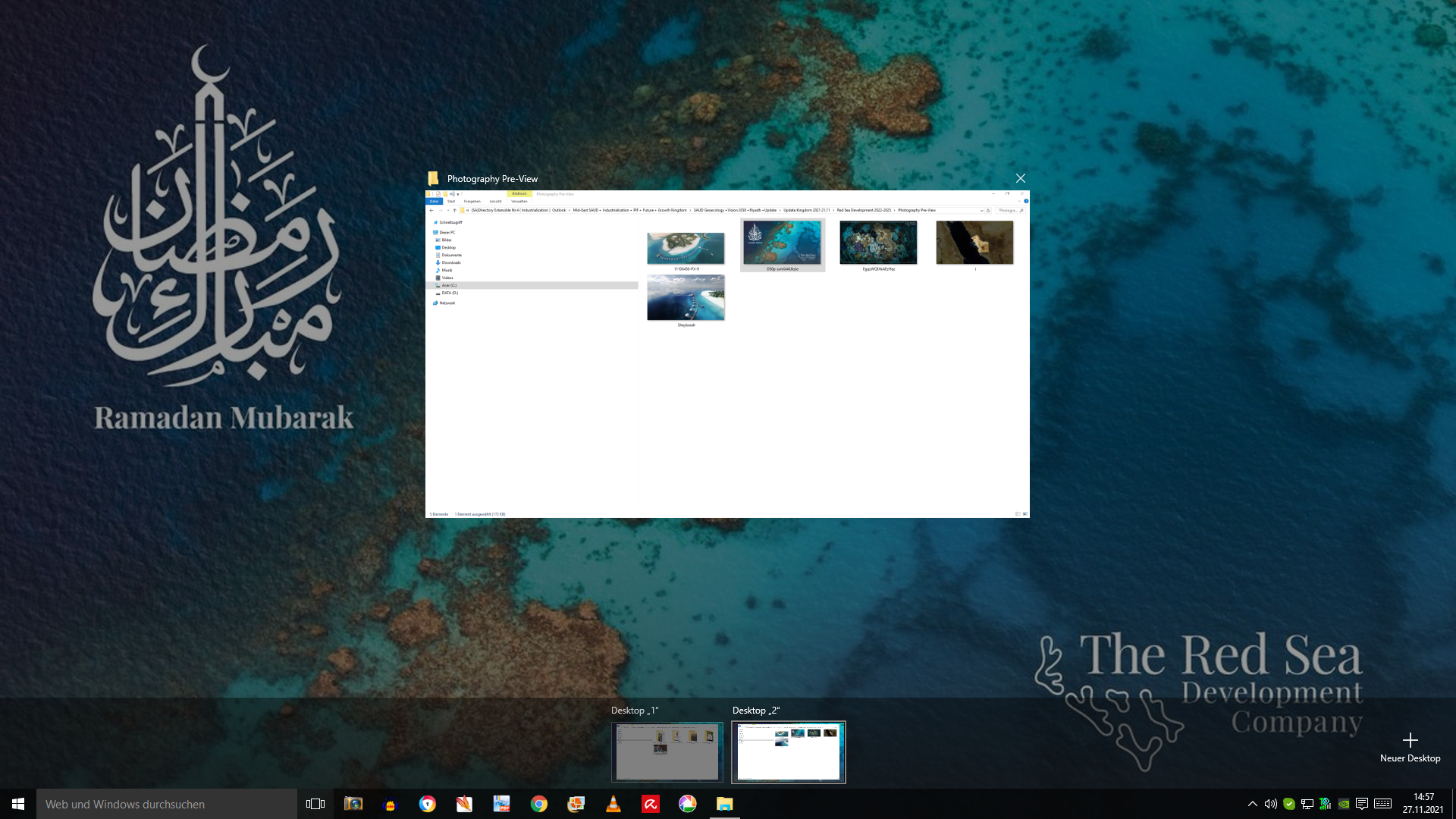The width and height of the screenshot is (1456, 819).
Task: Click 'Neuer Desktop' to add a desktop
Action: pyautogui.click(x=1410, y=748)
